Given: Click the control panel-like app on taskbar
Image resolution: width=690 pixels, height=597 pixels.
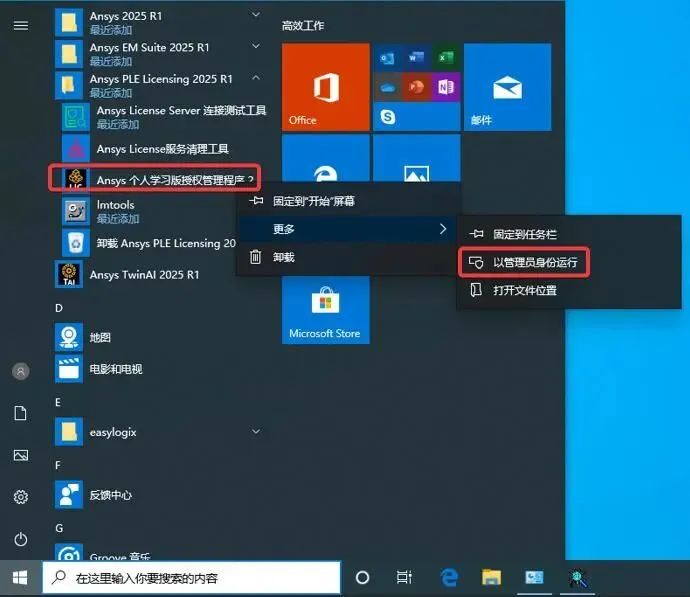Looking at the screenshot, I should point(534,578).
